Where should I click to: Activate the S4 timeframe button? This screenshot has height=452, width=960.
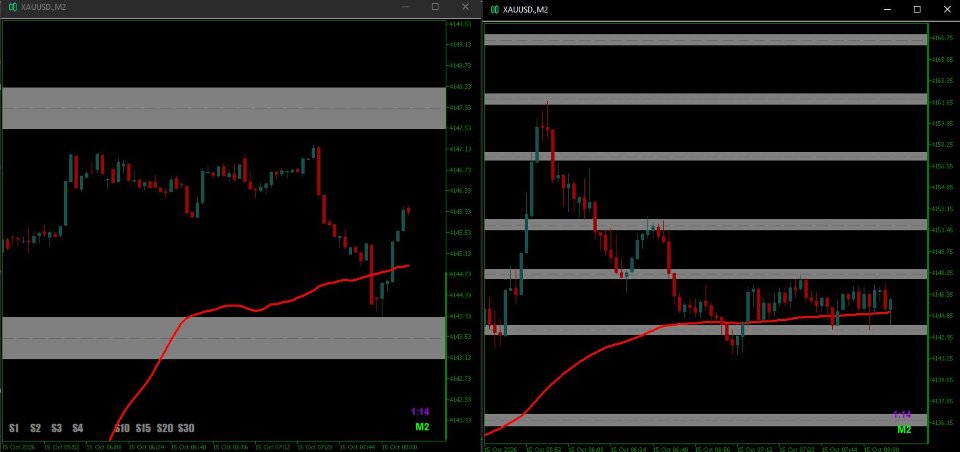[x=77, y=428]
